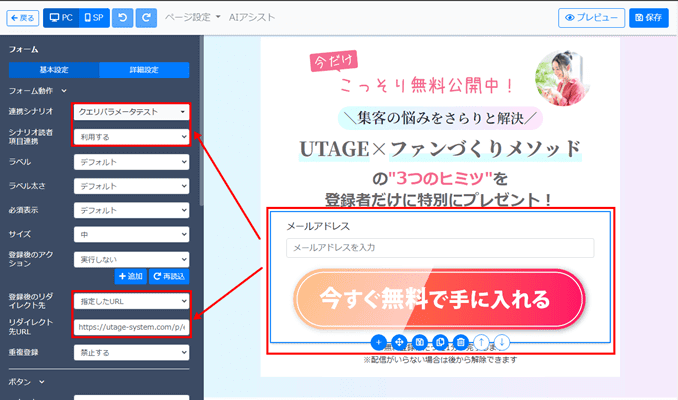
Task: Move element up with up-arrow icon
Action: click(481, 342)
